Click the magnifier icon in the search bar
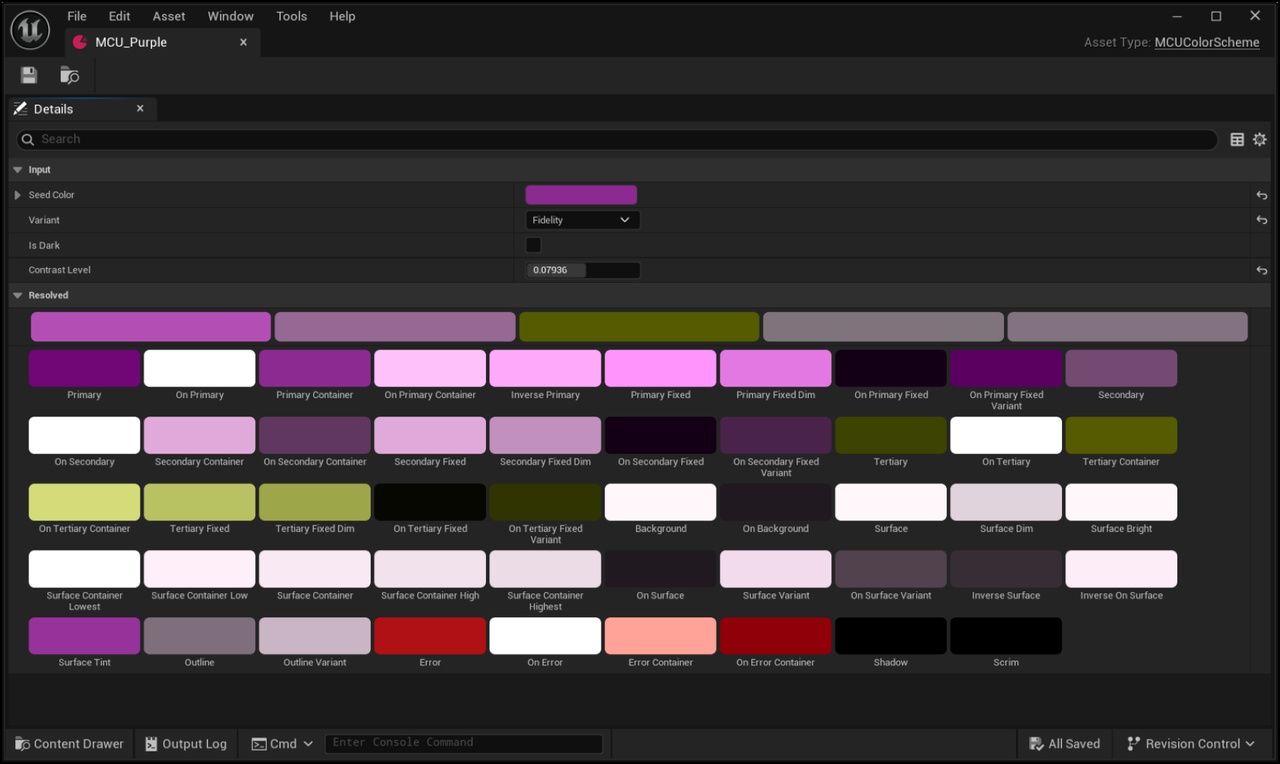The height and width of the screenshot is (764, 1280). [x=28, y=139]
